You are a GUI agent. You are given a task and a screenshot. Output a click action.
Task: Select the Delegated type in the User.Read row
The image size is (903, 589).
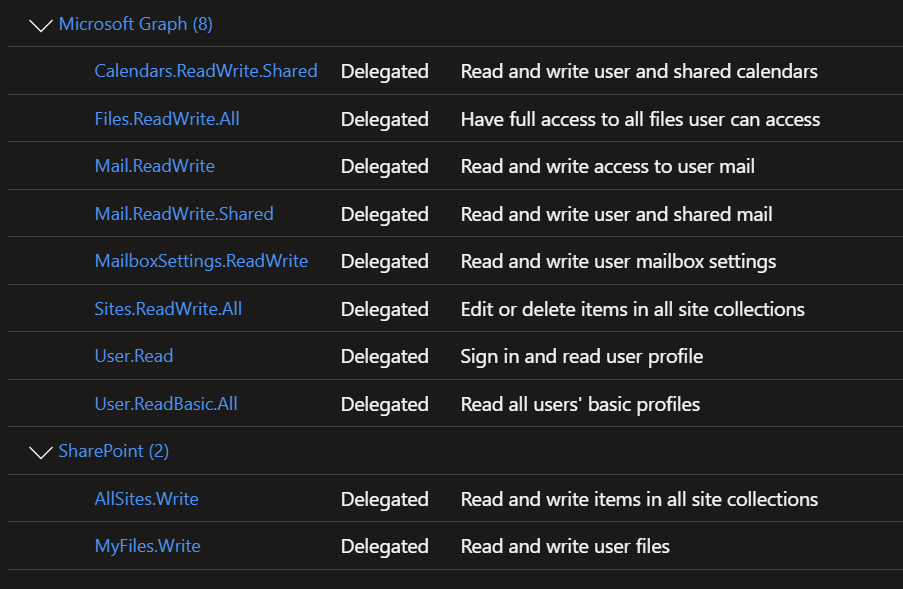click(x=385, y=356)
